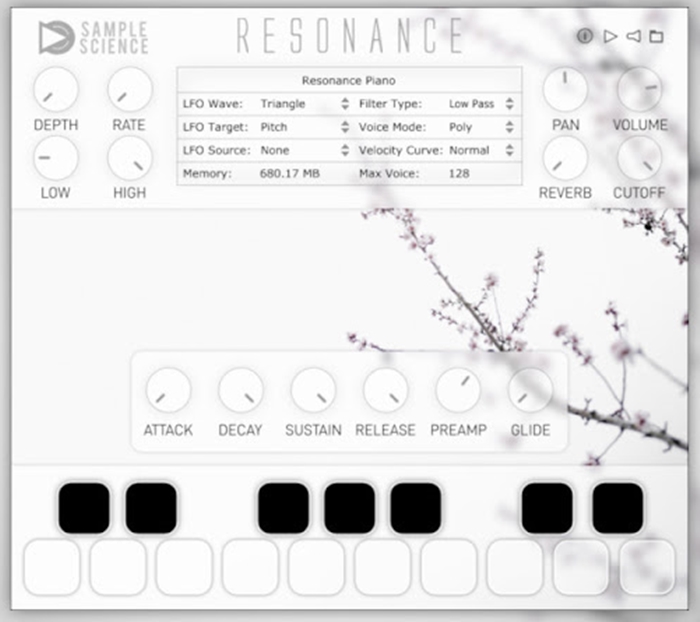Click the info icon in the header

point(585,37)
